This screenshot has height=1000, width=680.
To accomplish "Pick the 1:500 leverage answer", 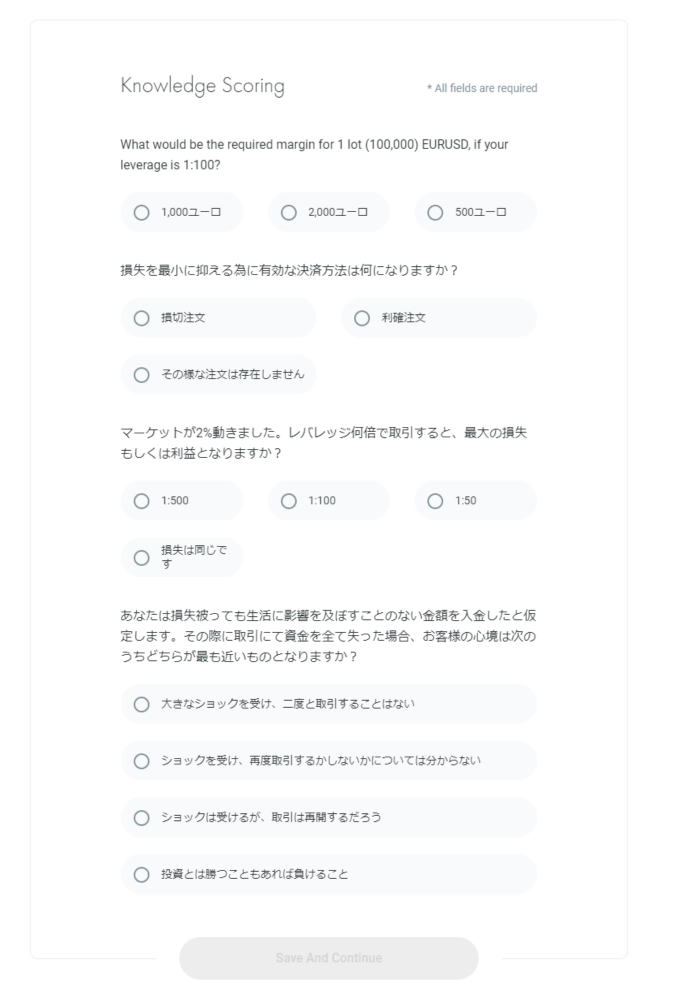I will coord(182,501).
